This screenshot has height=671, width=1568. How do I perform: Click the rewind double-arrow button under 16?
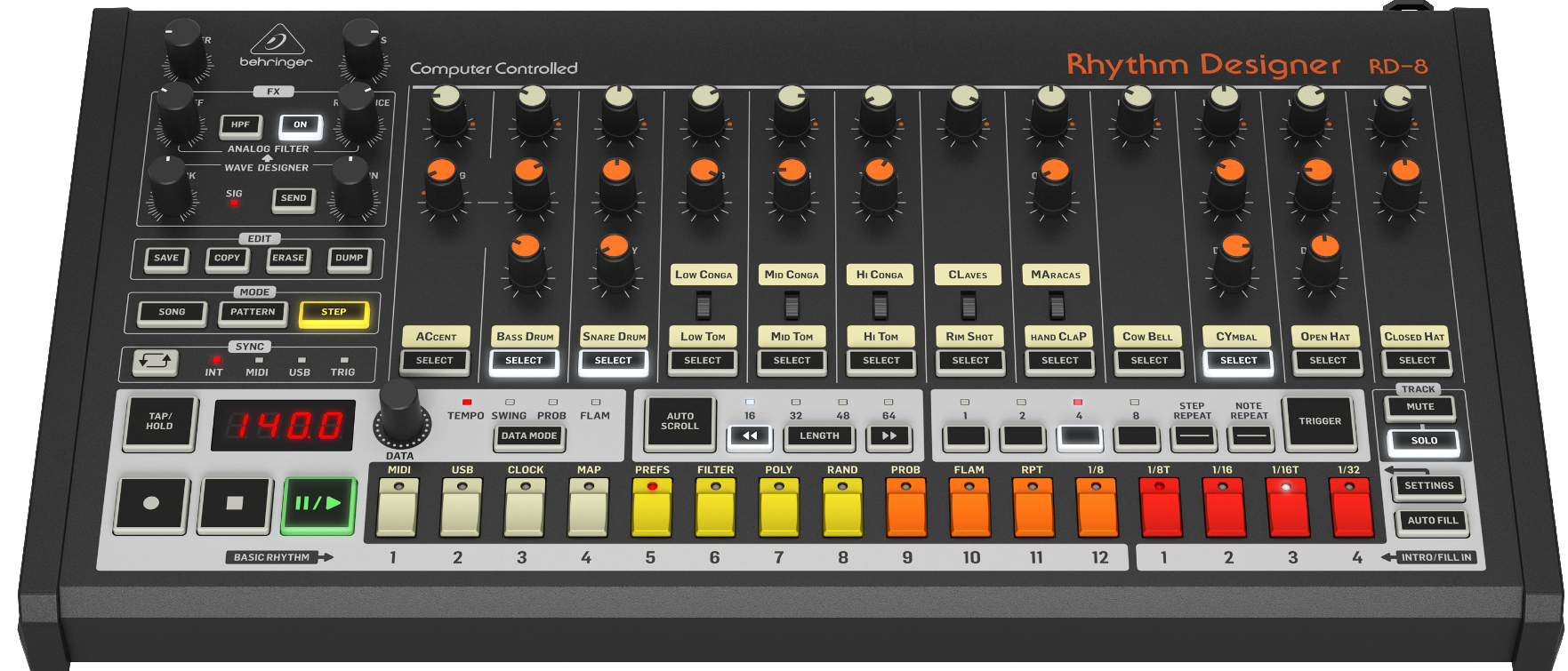point(749,435)
